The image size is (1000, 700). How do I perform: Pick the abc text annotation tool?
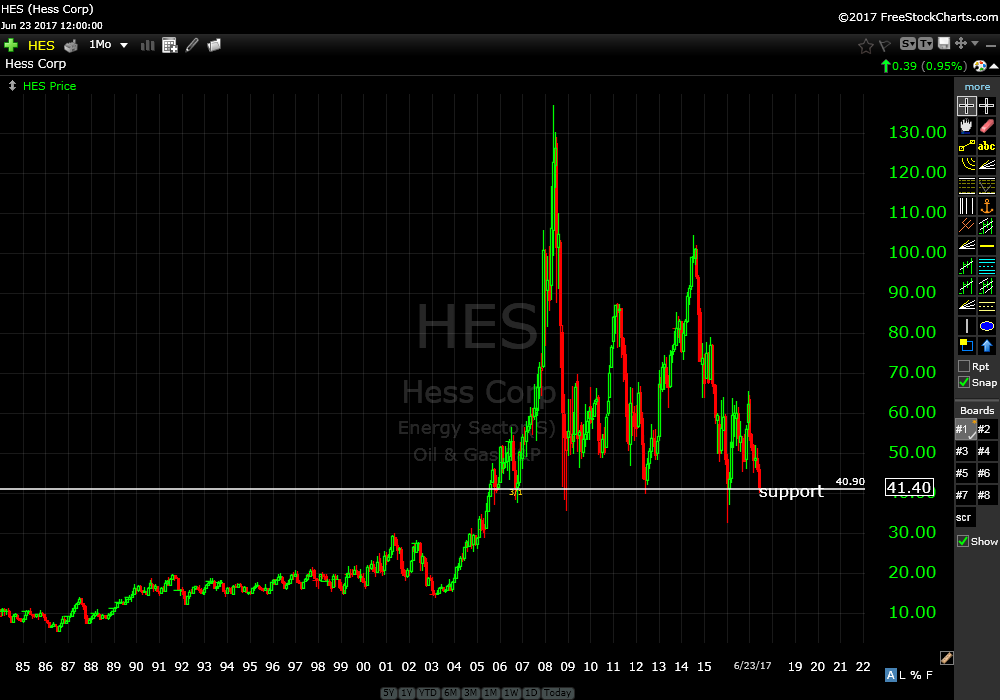(987, 146)
